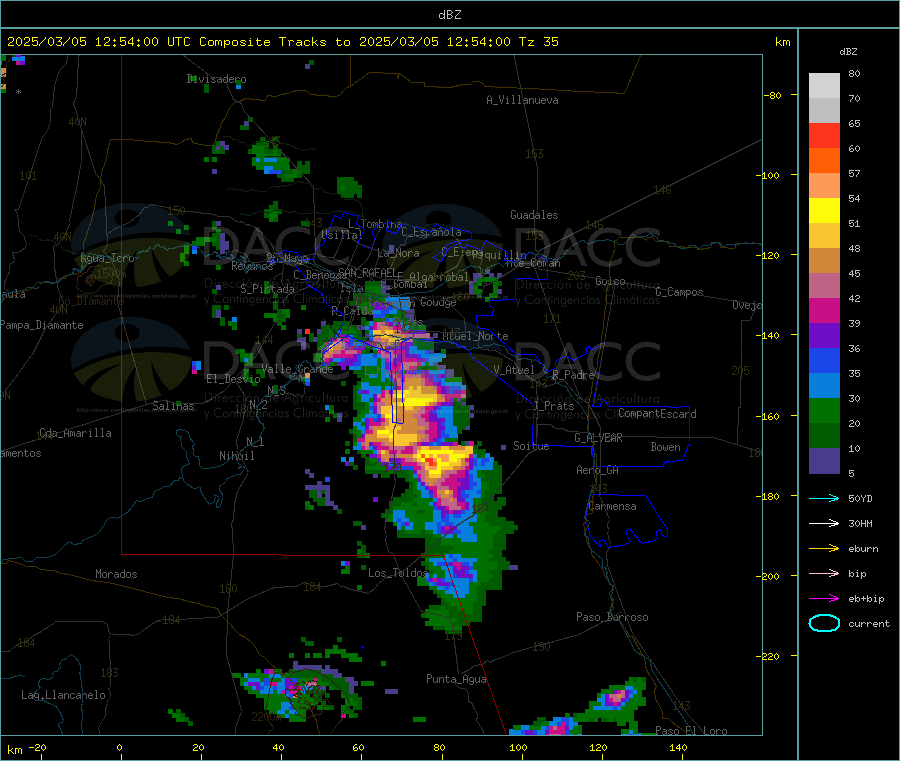The height and width of the screenshot is (761, 900).
Task: Click the Pampa_Diamante label
Action: coord(41,325)
